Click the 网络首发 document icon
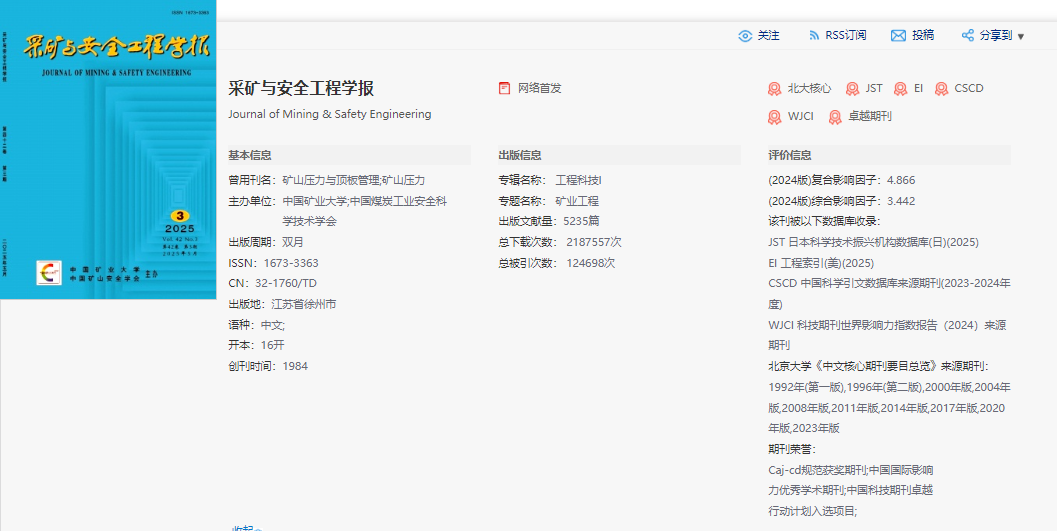 pyautogui.click(x=504, y=88)
